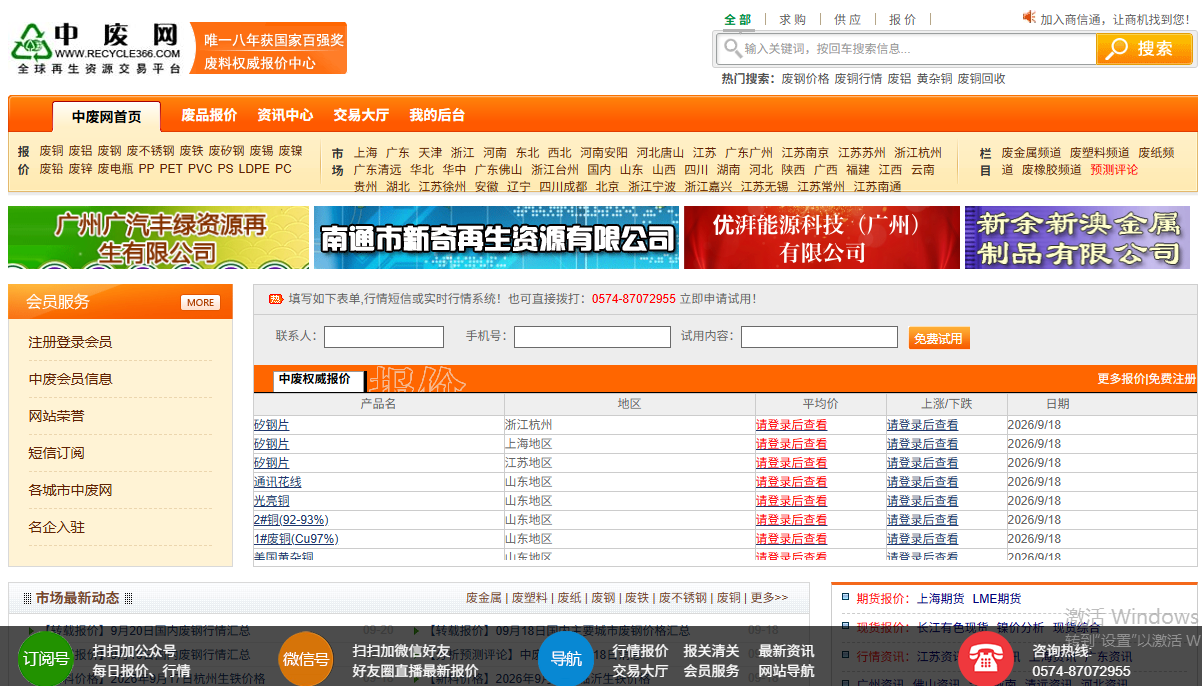Open 网站荣誉 sidebar link

pos(56,416)
